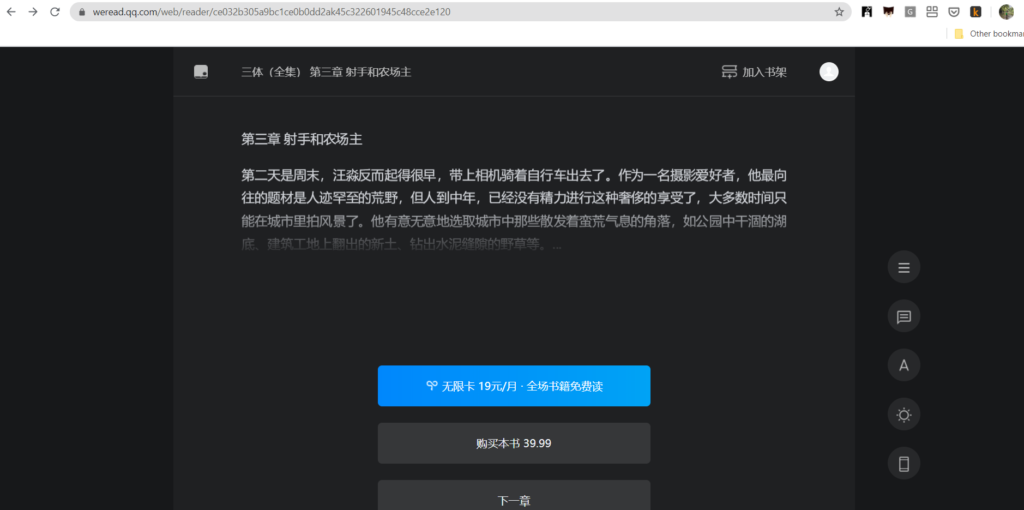Open the table of contents list button
1024x510 pixels.
pyautogui.click(x=904, y=267)
